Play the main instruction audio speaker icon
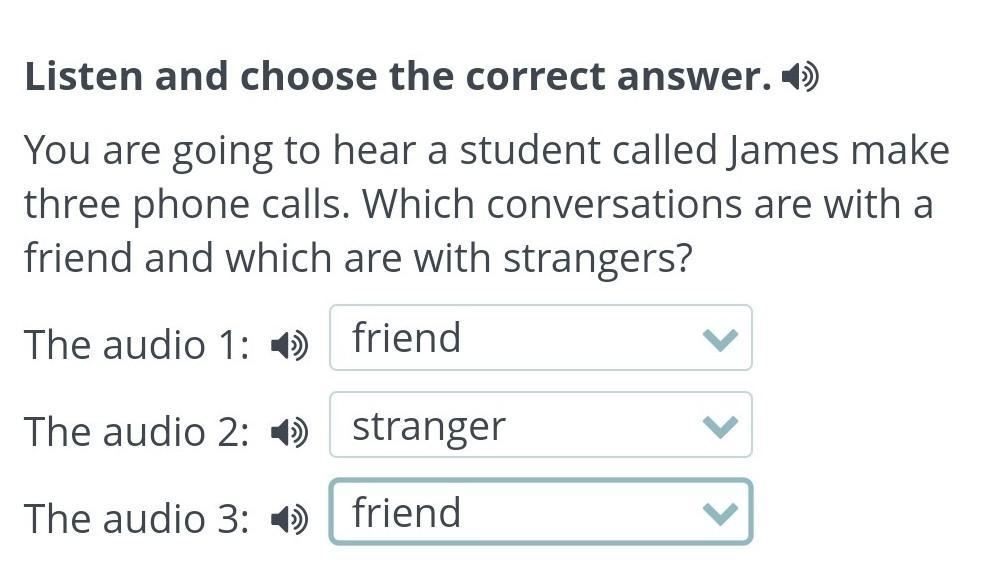The image size is (998, 586). click(x=799, y=77)
